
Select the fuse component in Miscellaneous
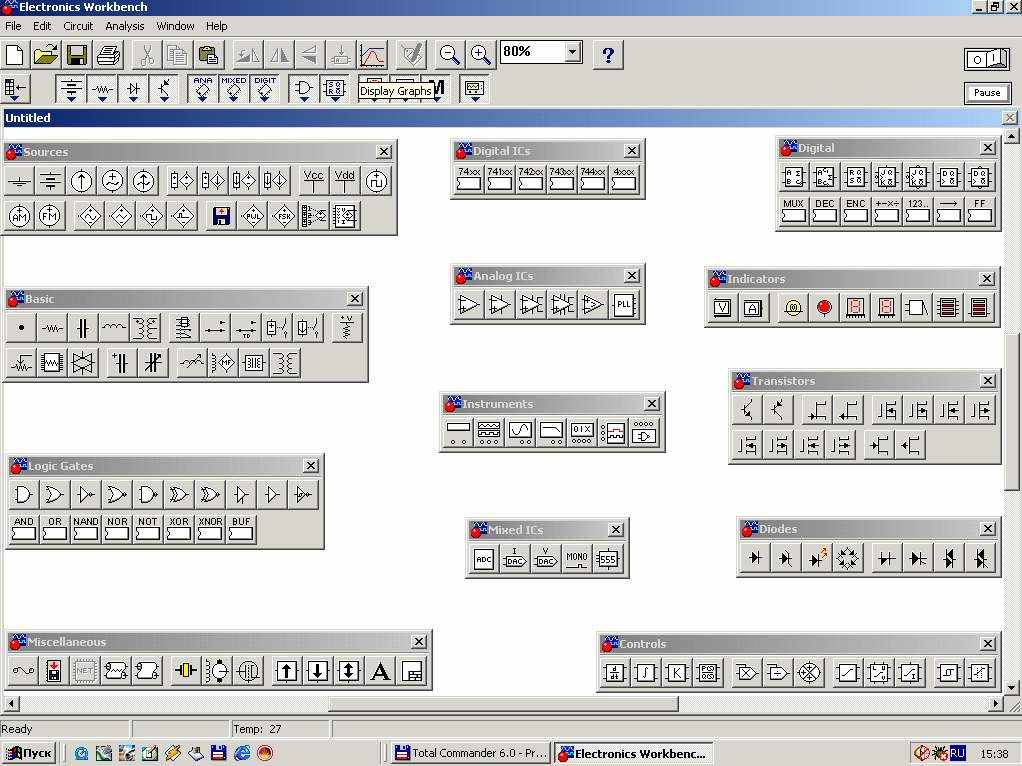23,671
